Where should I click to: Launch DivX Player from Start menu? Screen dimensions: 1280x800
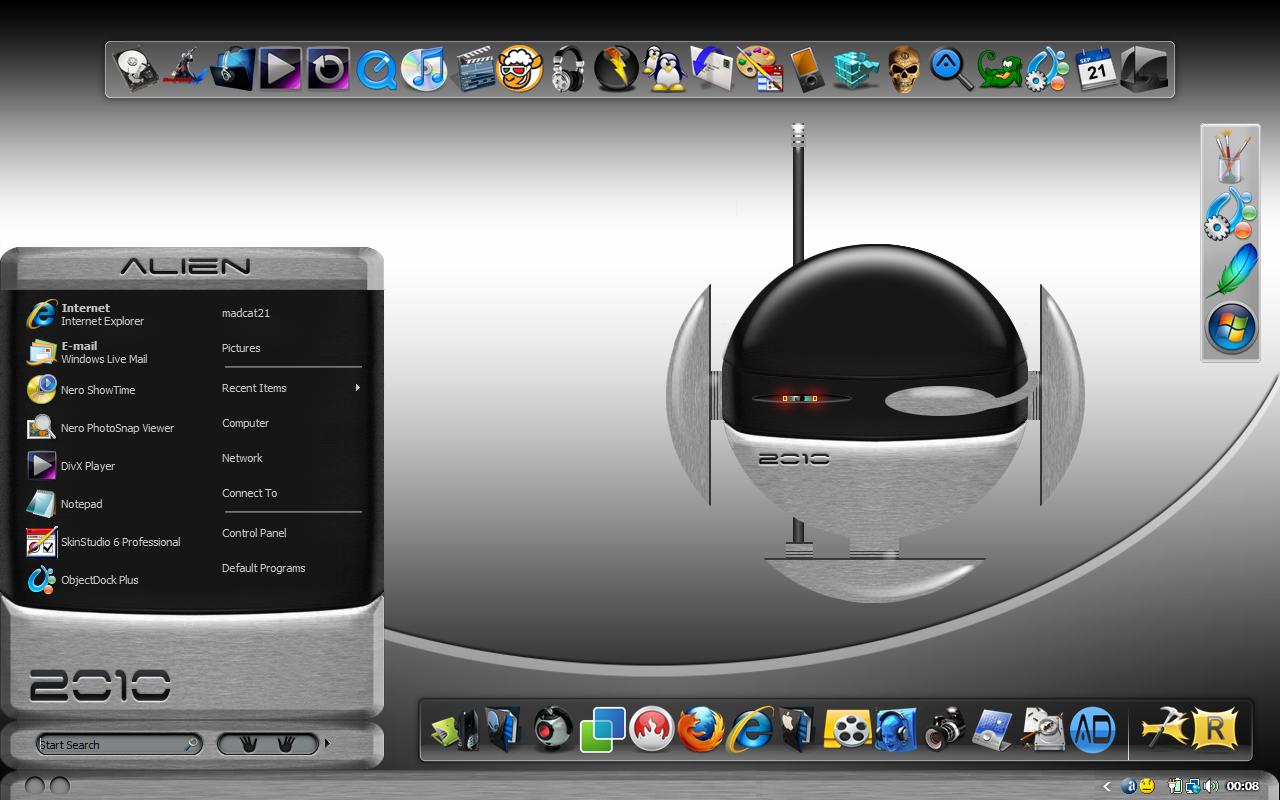(x=72, y=466)
